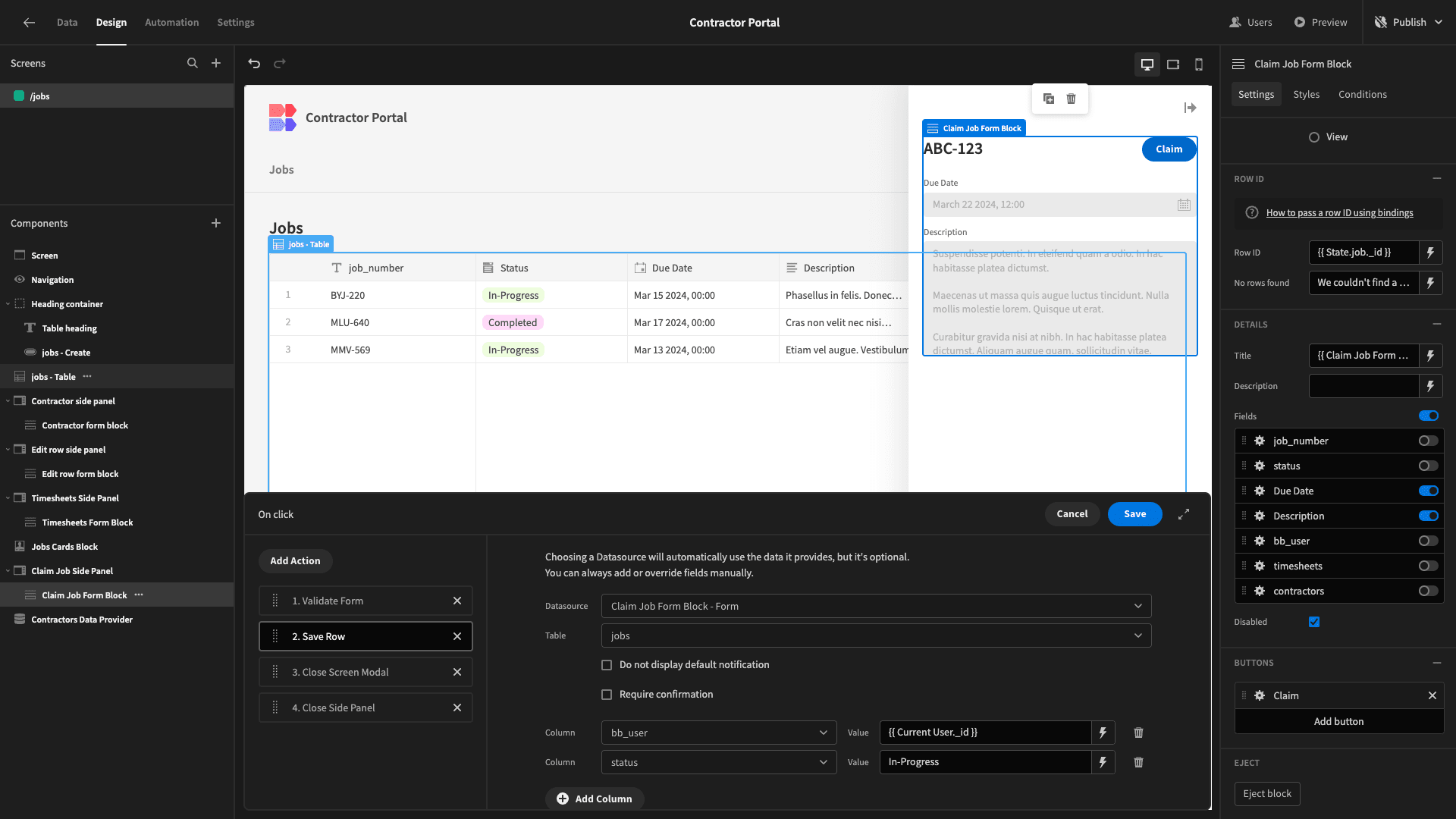Expand the On click drawer to fullscreen

point(1184,514)
